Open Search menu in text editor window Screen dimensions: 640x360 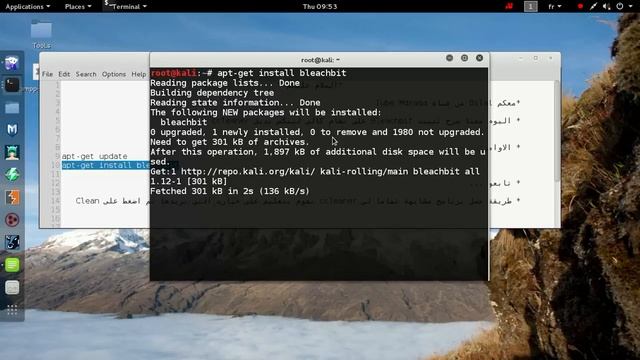(86, 74)
